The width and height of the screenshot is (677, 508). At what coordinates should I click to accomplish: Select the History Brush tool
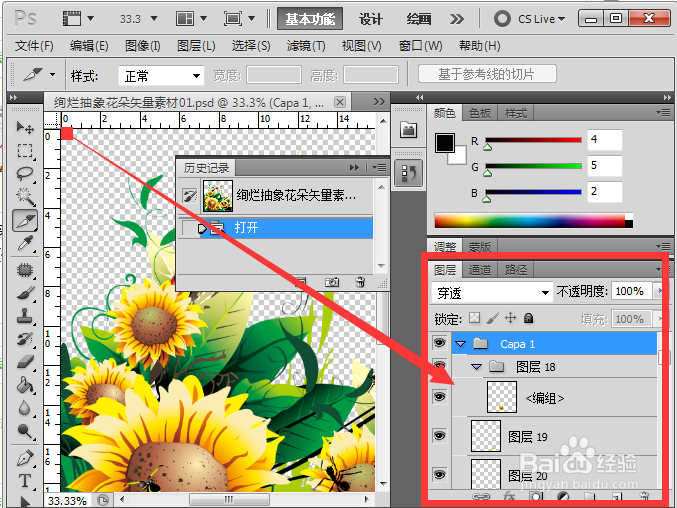(x=25, y=339)
